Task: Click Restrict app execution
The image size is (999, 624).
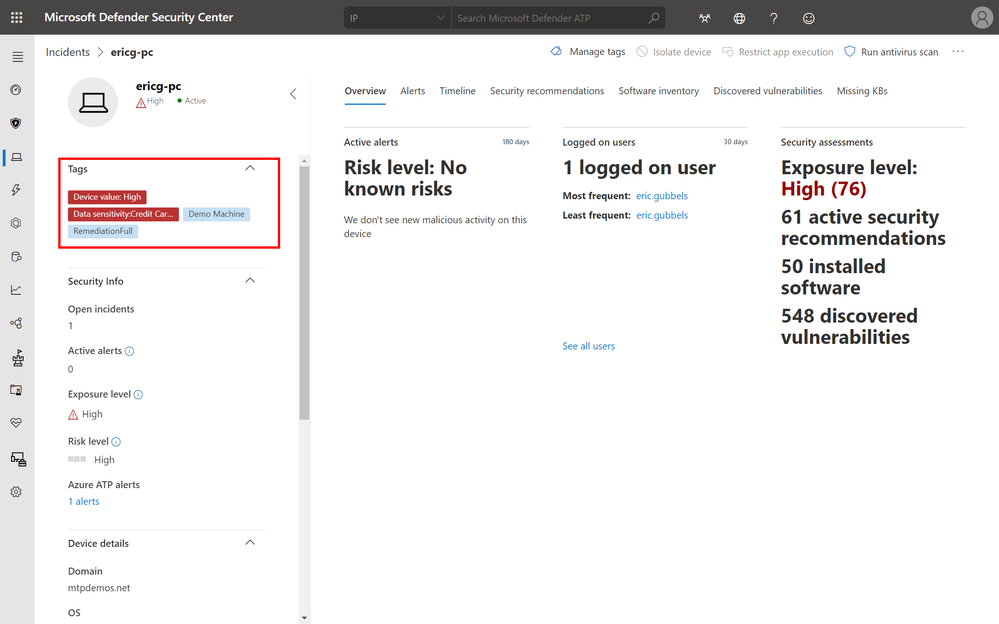Action: point(777,52)
